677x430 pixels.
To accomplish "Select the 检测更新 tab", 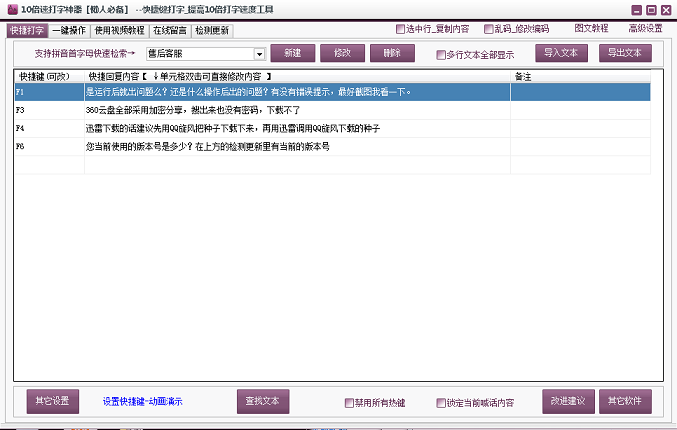I will [x=211, y=30].
